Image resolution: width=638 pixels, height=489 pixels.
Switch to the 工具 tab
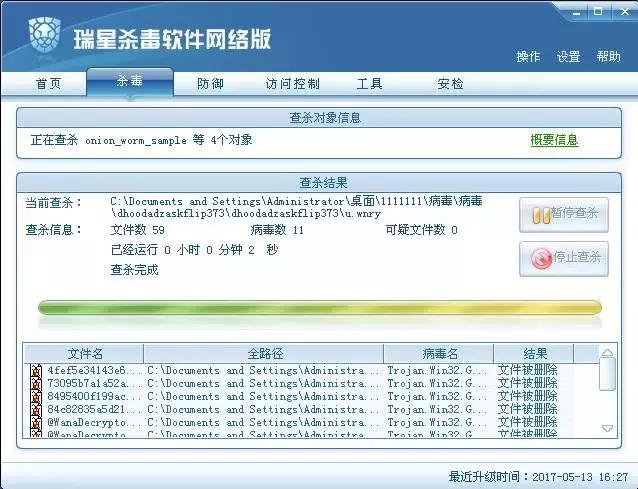point(369,84)
